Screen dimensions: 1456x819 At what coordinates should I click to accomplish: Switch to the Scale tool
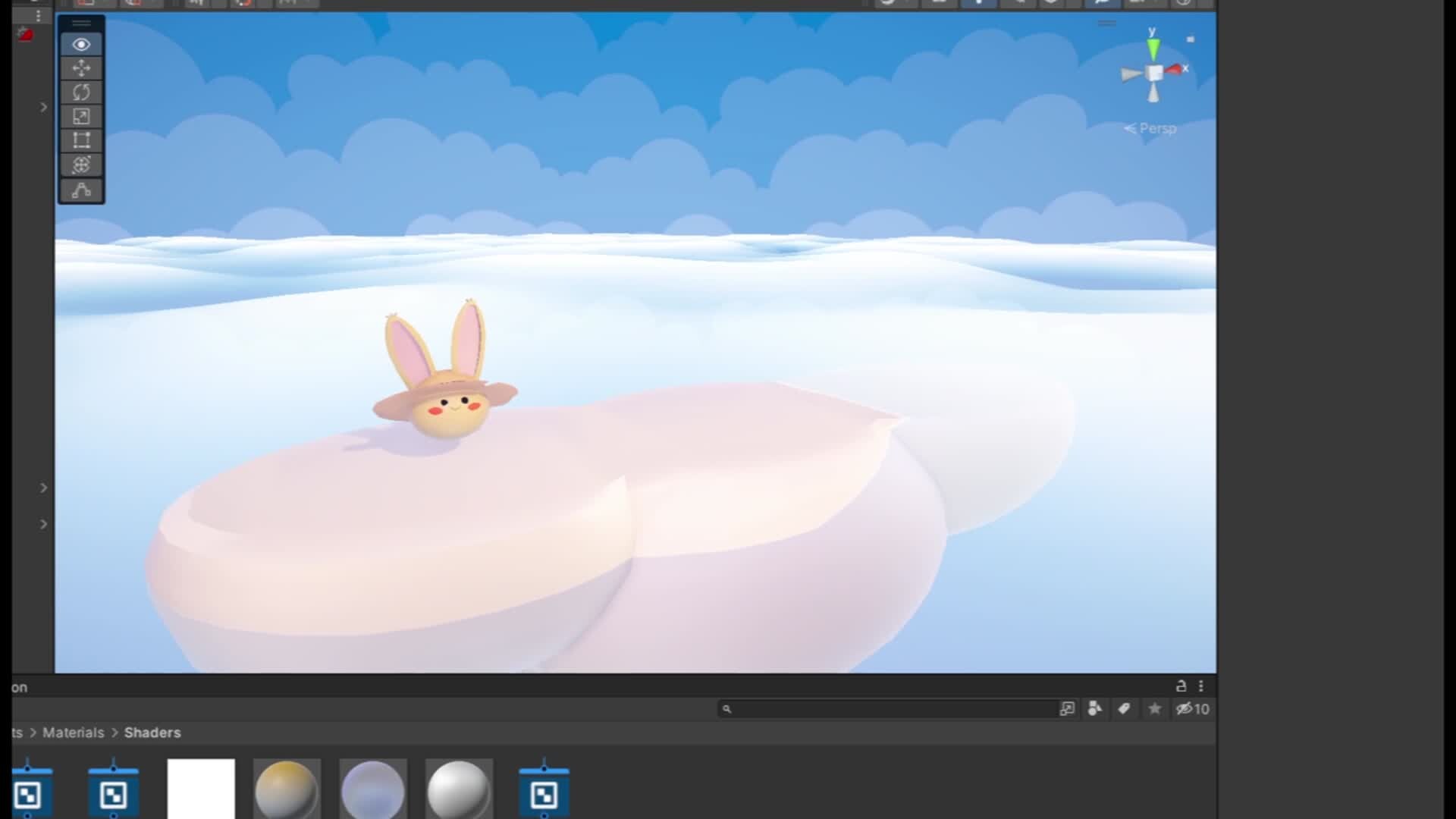pos(81,116)
